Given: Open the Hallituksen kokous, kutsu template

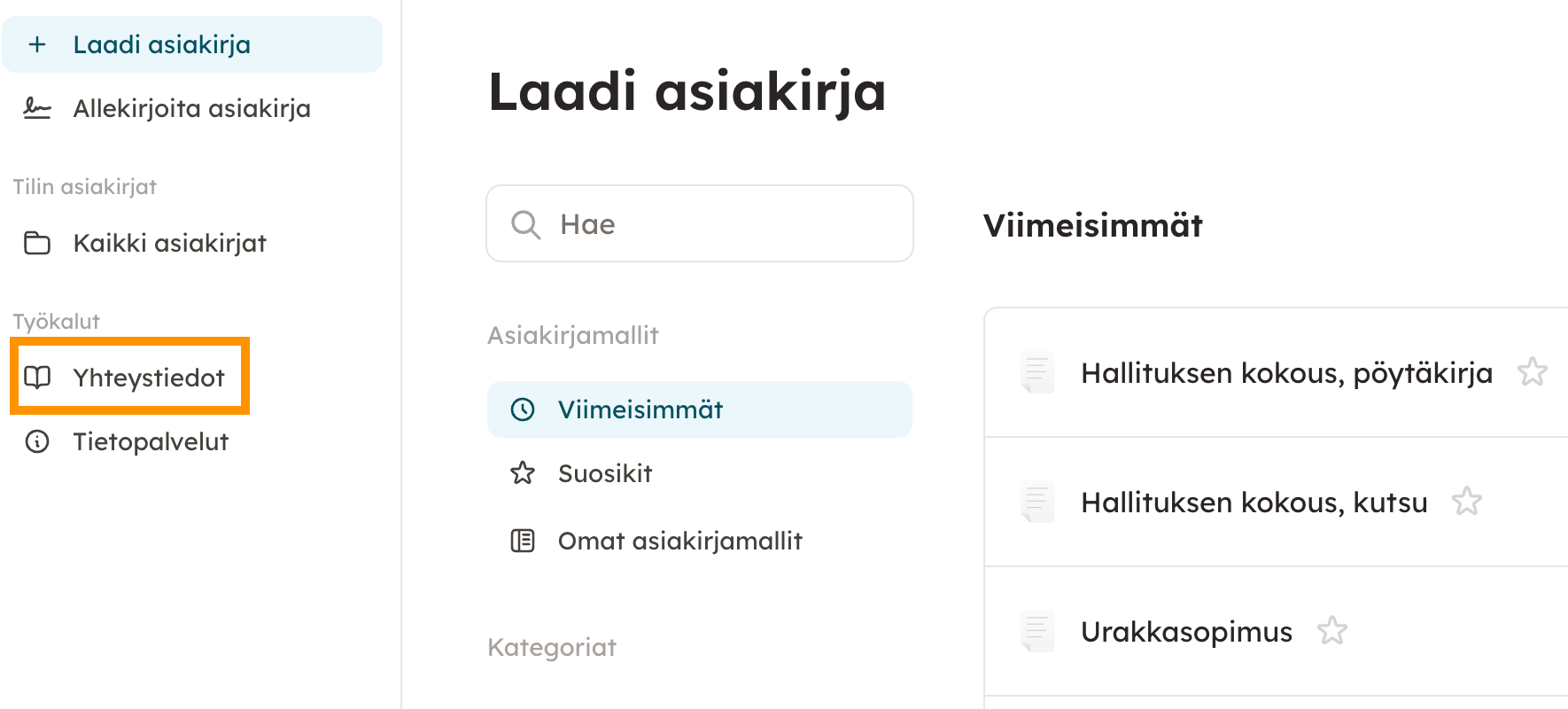Looking at the screenshot, I should (x=1254, y=503).
